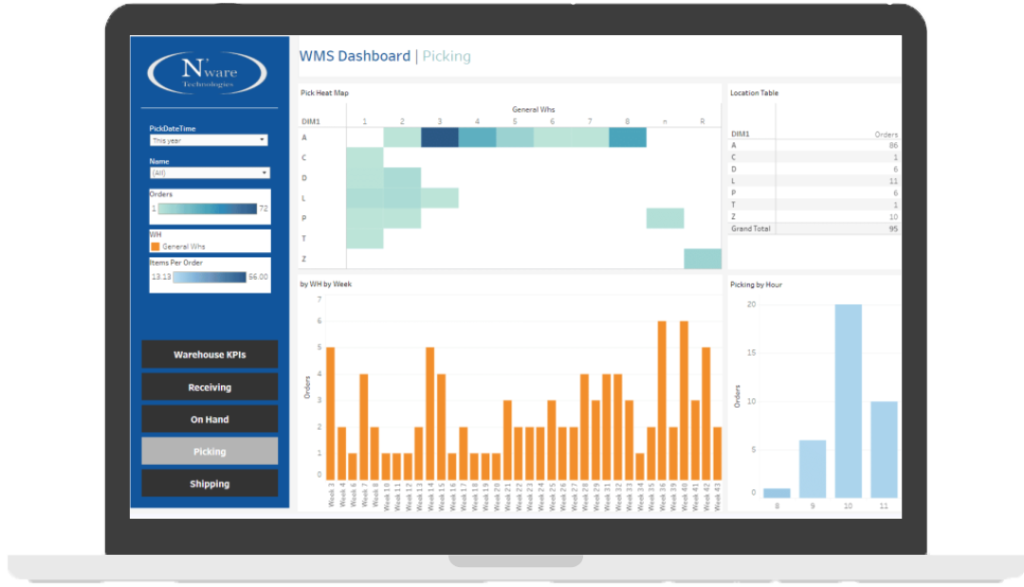Image resolution: width=1024 pixels, height=587 pixels.
Task: Click the Grand Total row in Location Table
Action: [814, 229]
